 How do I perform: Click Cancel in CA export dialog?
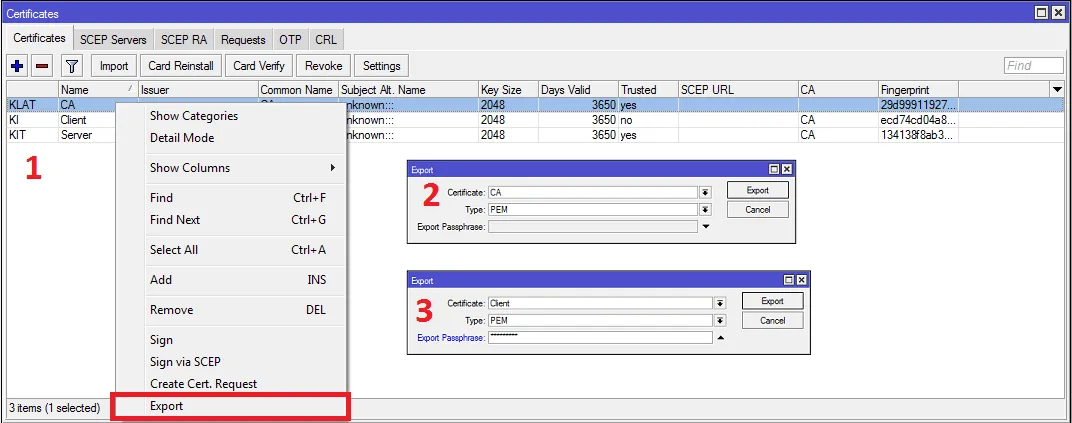tap(758, 210)
